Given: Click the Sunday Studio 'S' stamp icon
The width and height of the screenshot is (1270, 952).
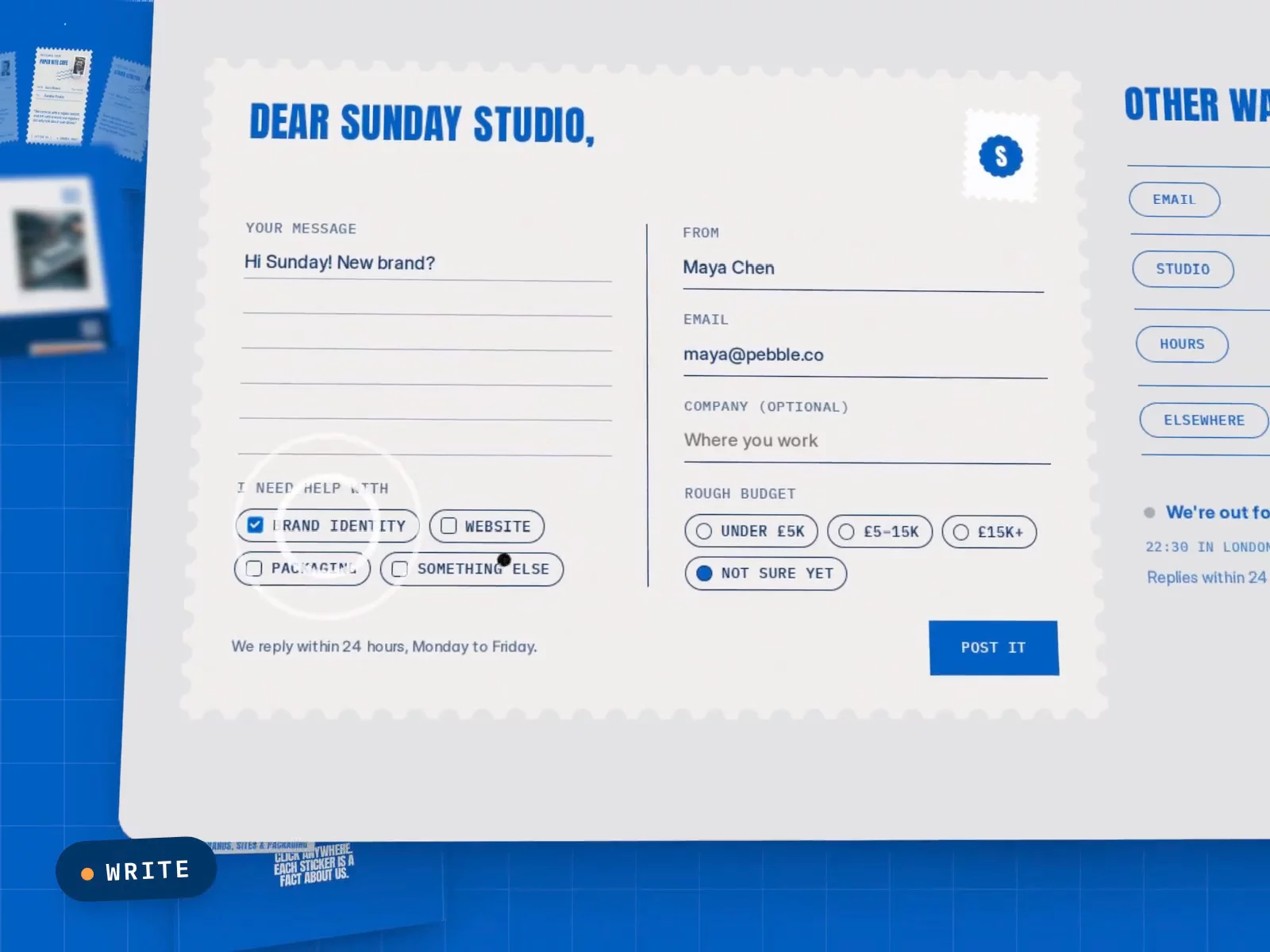Looking at the screenshot, I should click(1000, 155).
